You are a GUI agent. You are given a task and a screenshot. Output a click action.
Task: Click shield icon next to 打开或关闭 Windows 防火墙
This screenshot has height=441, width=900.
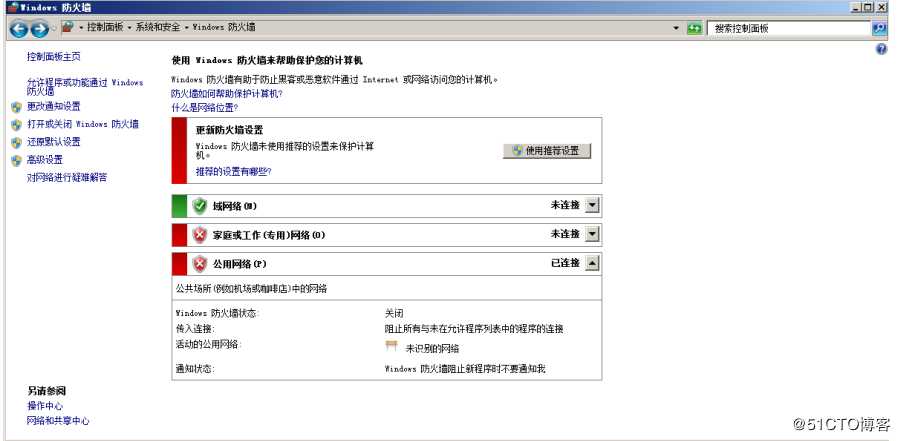16,125
